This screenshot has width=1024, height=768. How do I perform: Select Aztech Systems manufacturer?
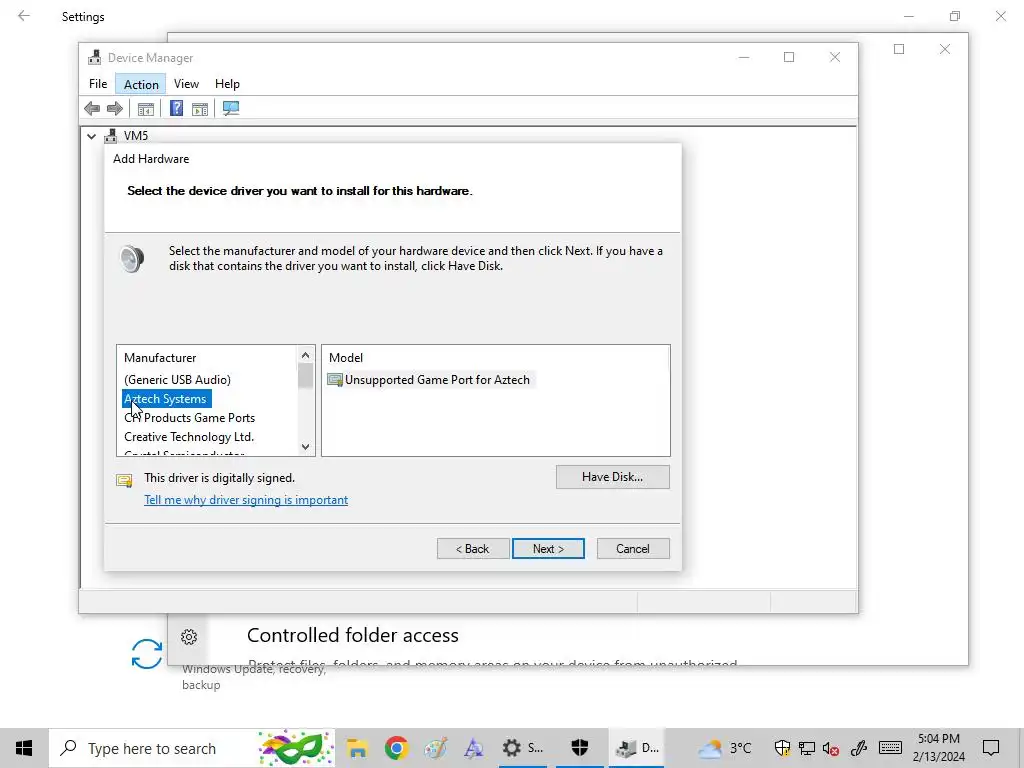pyautogui.click(x=167, y=398)
